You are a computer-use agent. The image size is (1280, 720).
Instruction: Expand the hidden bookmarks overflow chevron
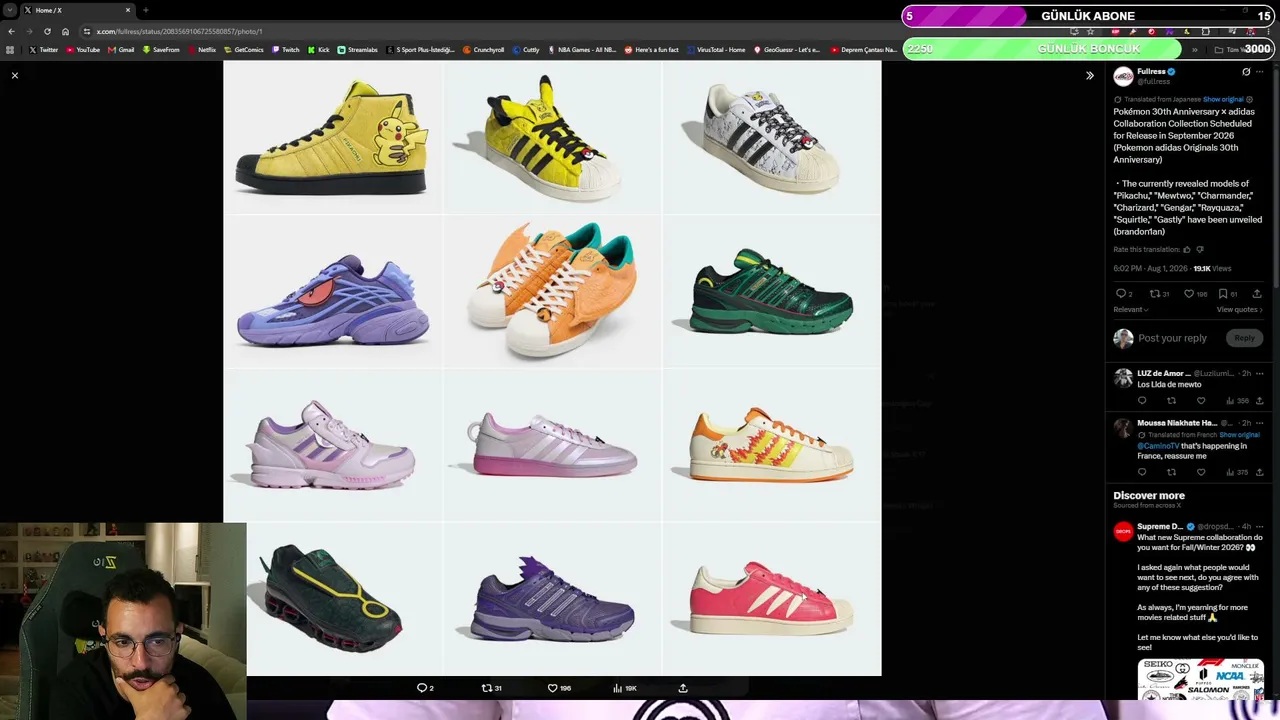click(1194, 50)
